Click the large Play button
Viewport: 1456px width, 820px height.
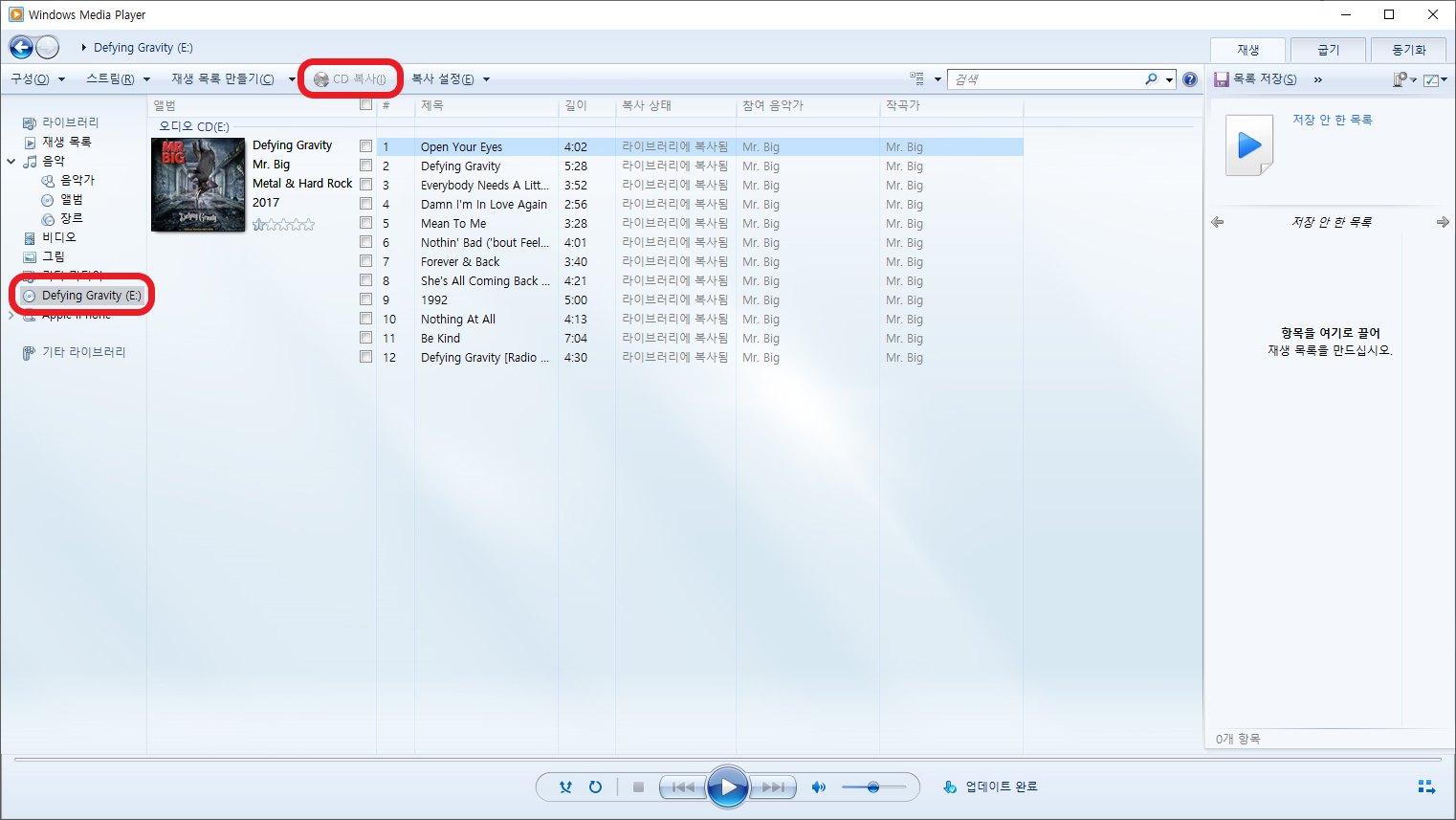(728, 787)
